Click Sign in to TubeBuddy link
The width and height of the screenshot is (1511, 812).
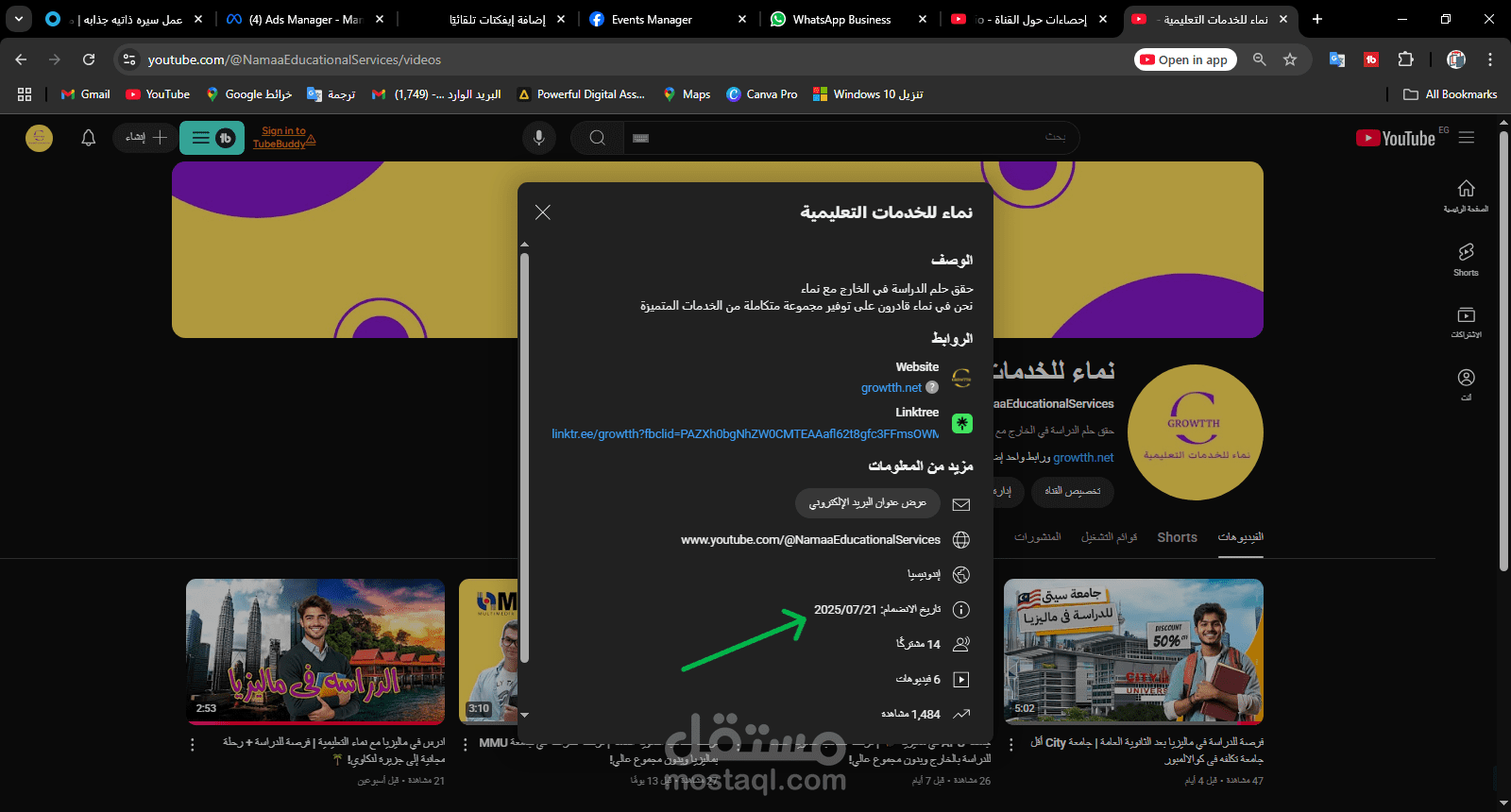(x=283, y=138)
